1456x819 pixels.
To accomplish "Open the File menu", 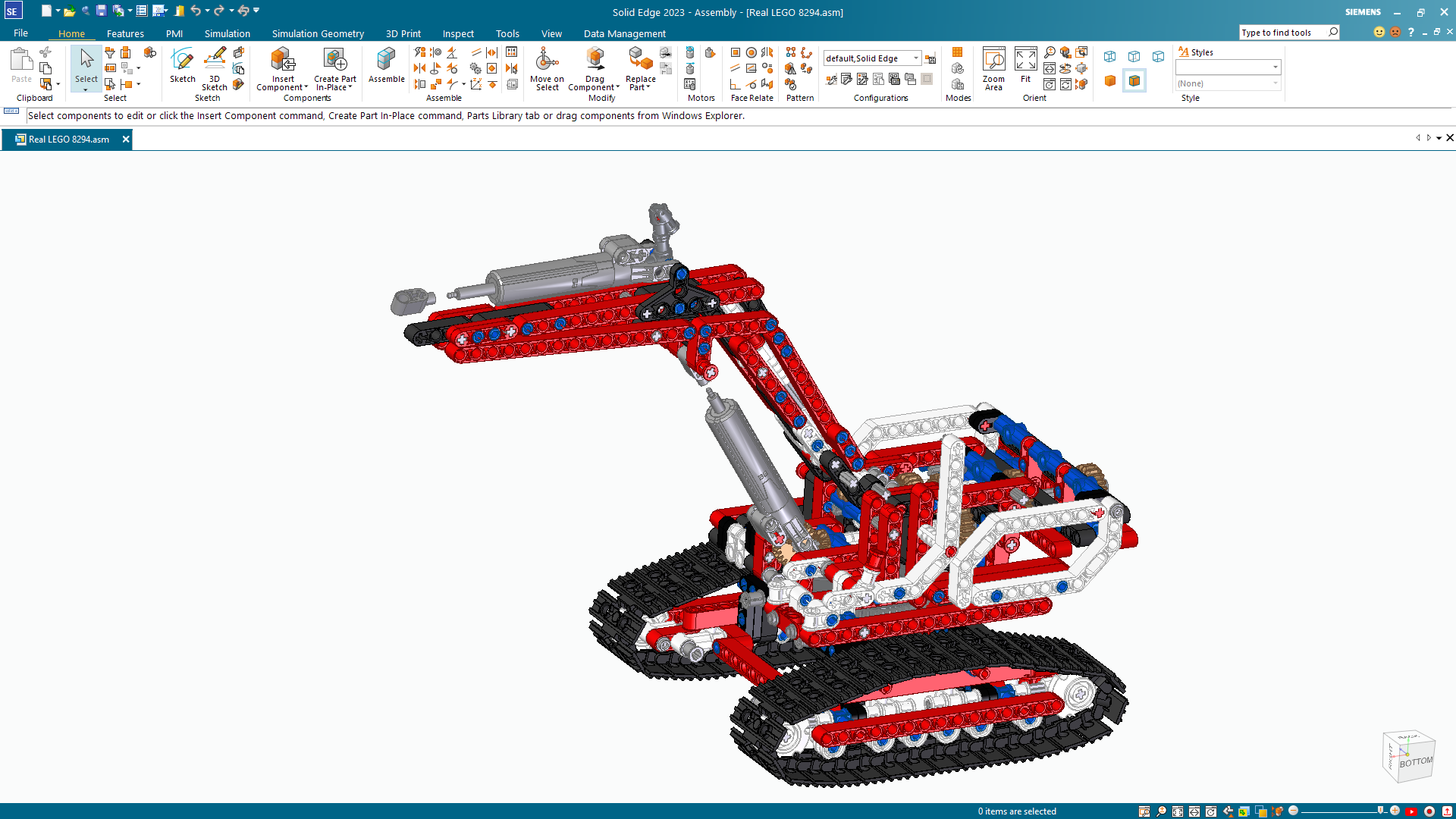I will pos(20,33).
